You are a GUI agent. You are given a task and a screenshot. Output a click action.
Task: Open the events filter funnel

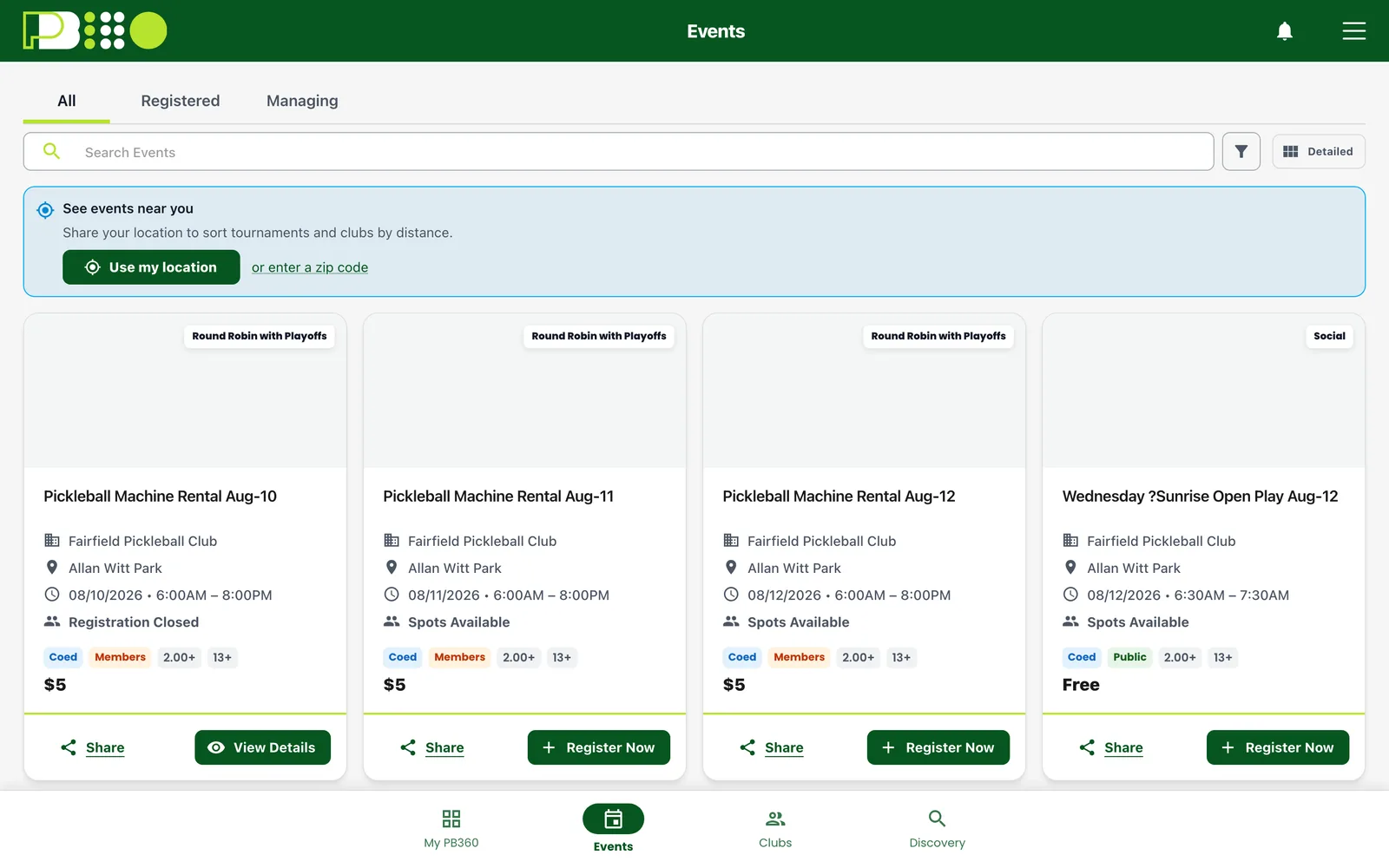(x=1241, y=152)
